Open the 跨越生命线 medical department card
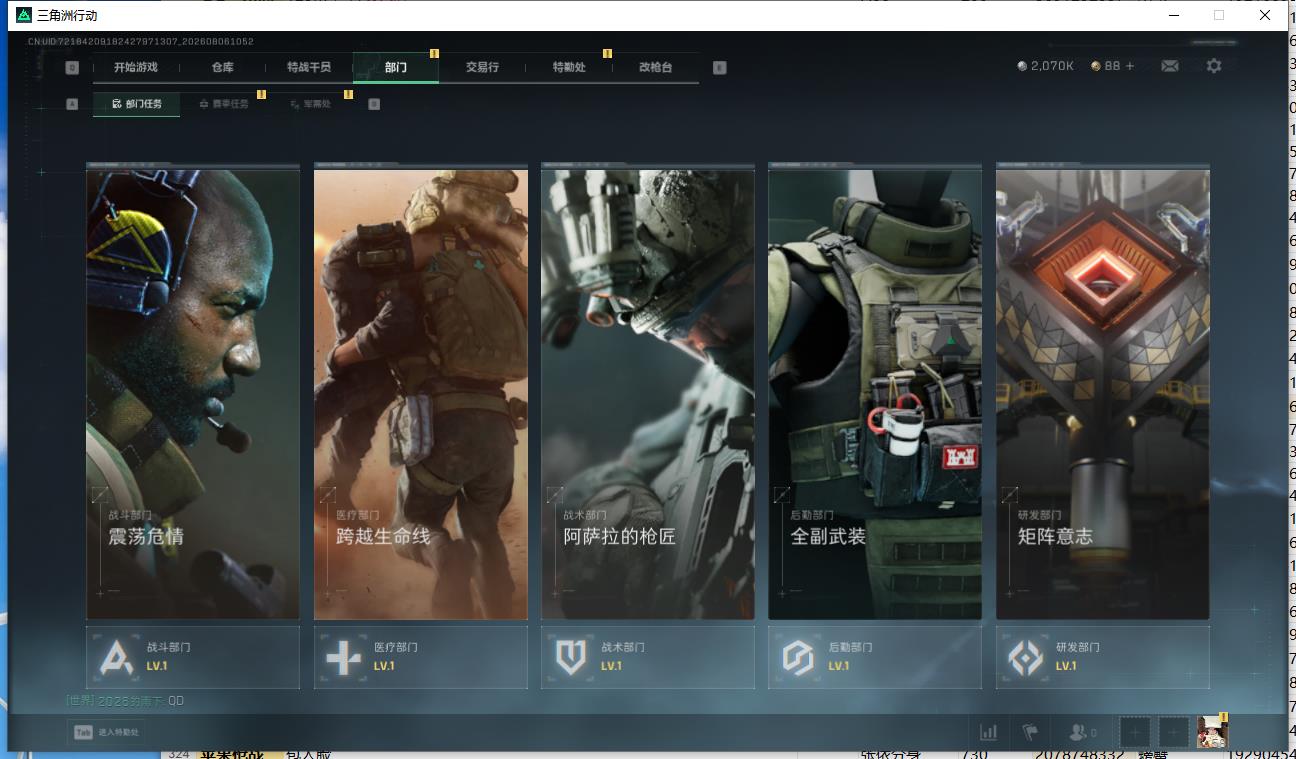 [421, 394]
